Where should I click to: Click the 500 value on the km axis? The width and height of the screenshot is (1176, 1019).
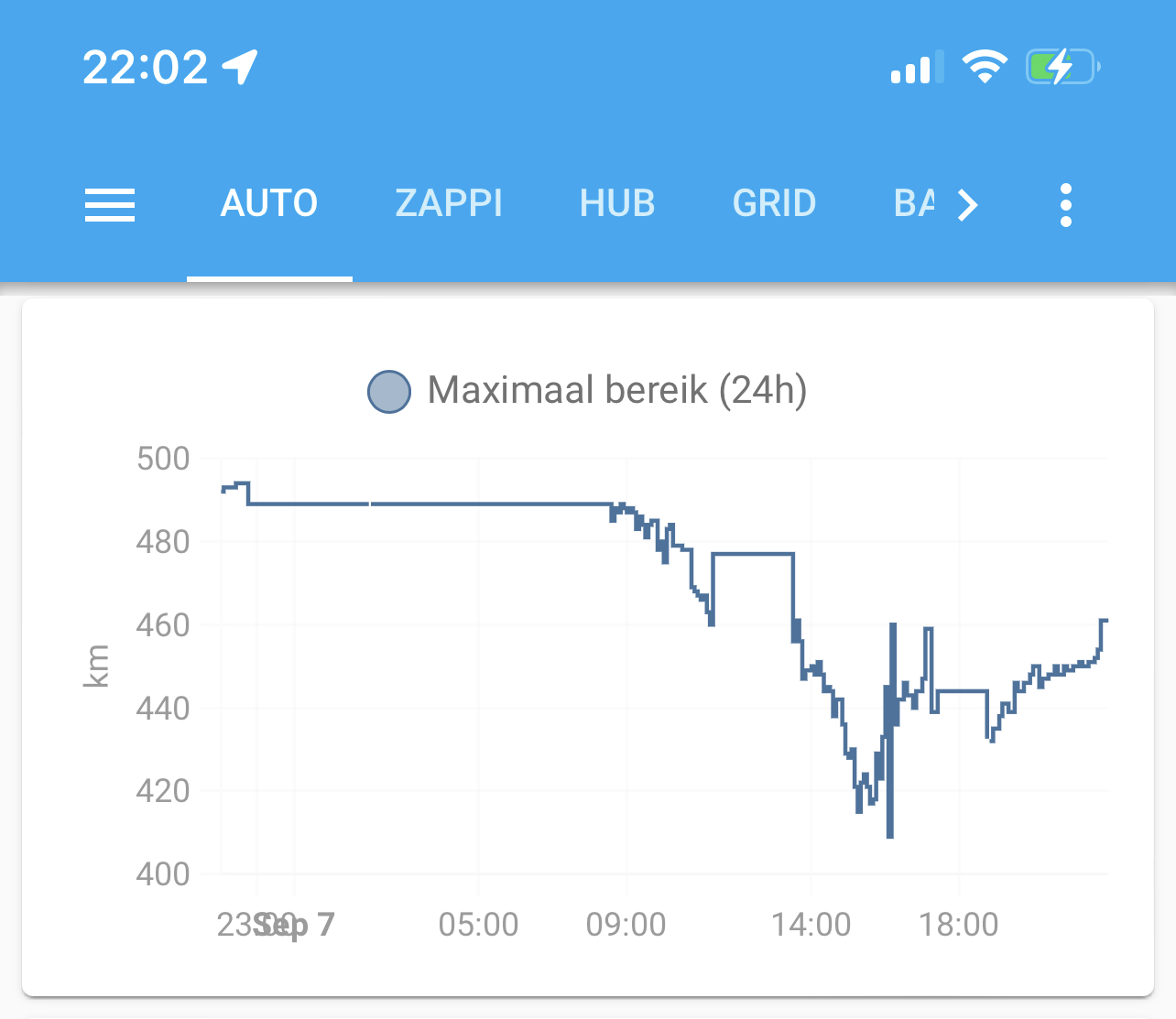163,459
